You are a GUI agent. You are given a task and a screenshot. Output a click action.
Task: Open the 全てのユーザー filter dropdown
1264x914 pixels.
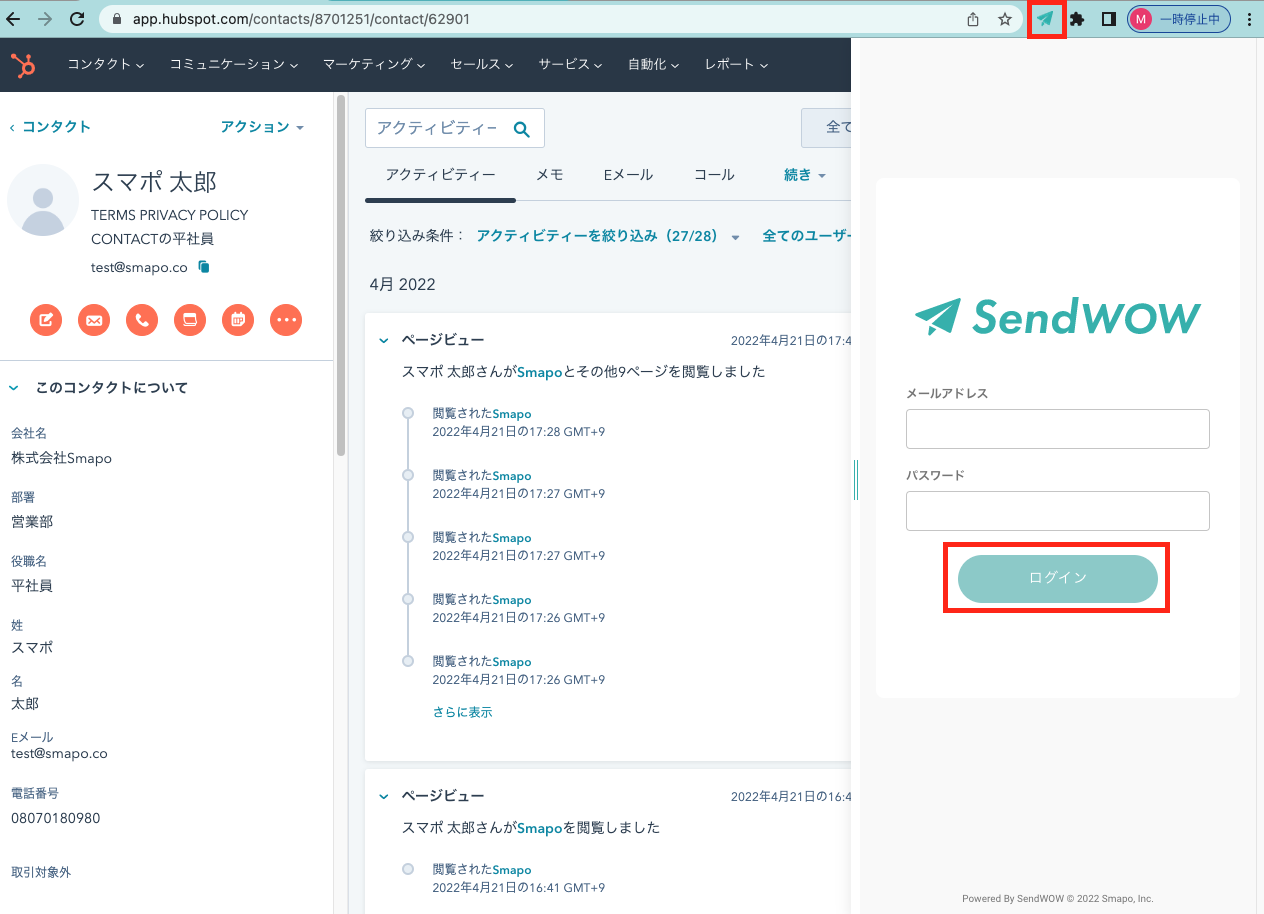tap(806, 236)
